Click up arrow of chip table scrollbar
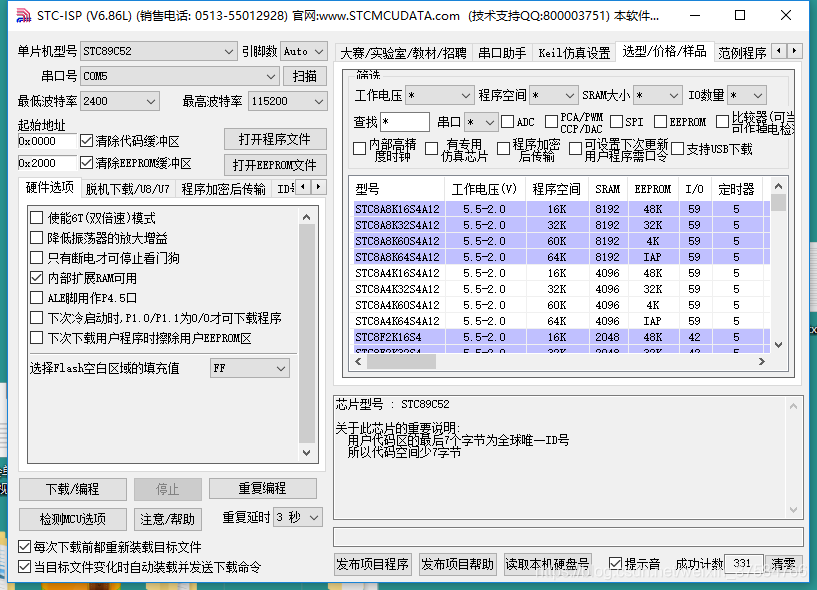817x590 pixels. pos(778,186)
